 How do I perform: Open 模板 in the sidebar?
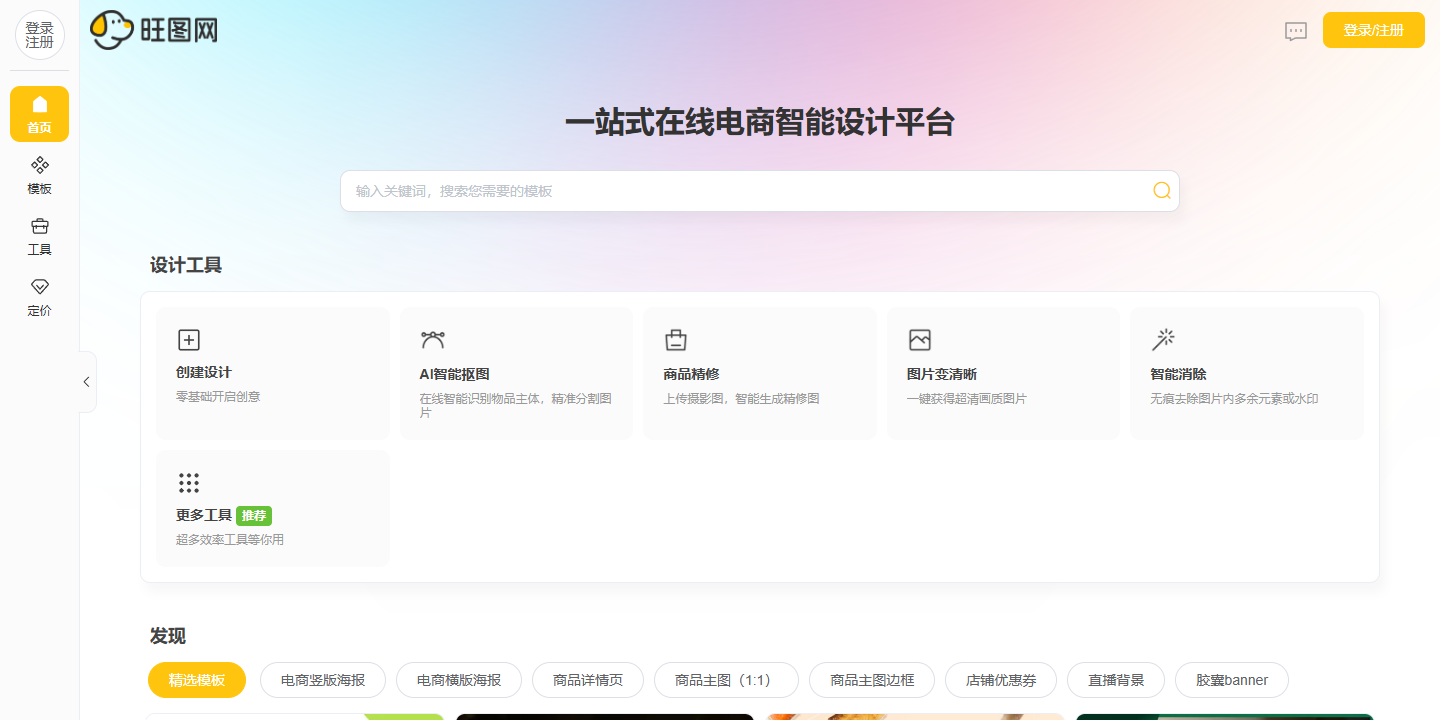coord(40,175)
